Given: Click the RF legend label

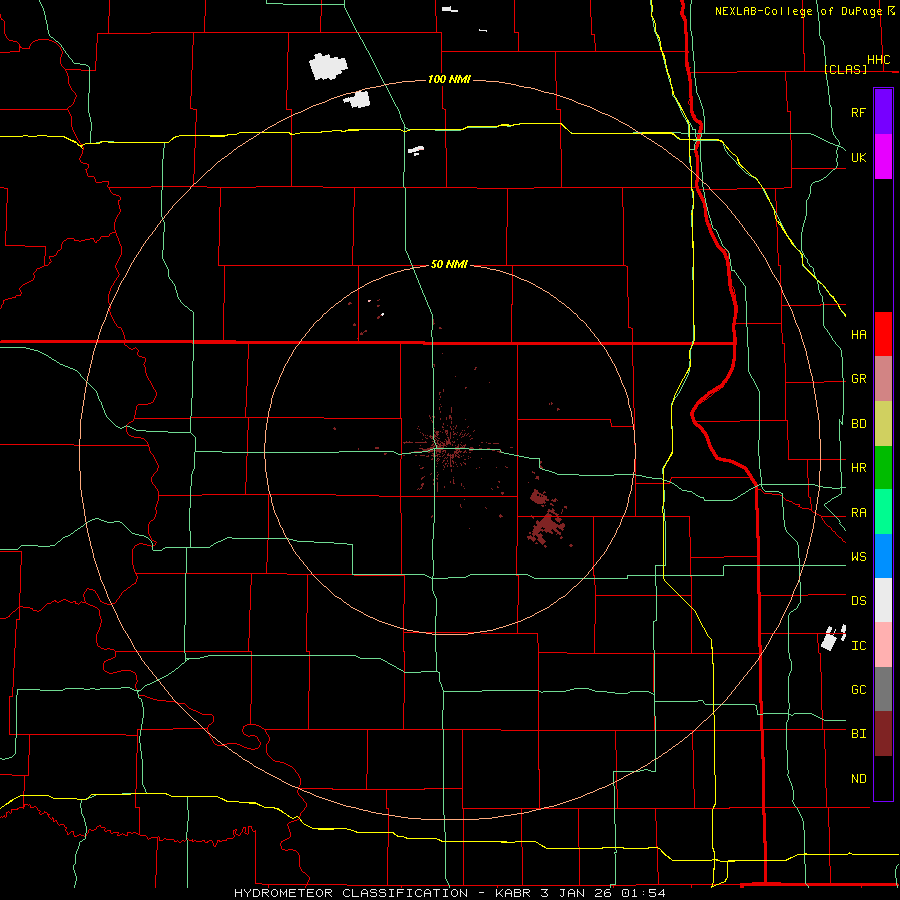Looking at the screenshot, I should point(858,112).
